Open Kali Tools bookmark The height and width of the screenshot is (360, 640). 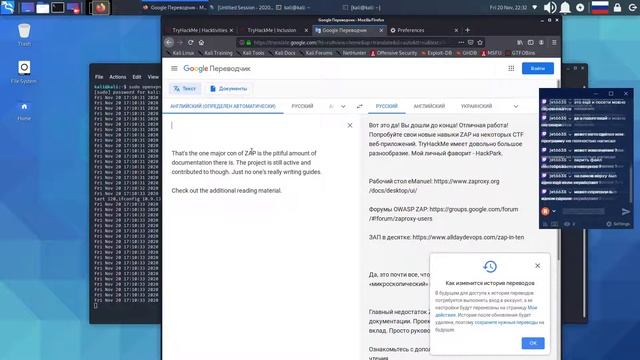[251, 53]
